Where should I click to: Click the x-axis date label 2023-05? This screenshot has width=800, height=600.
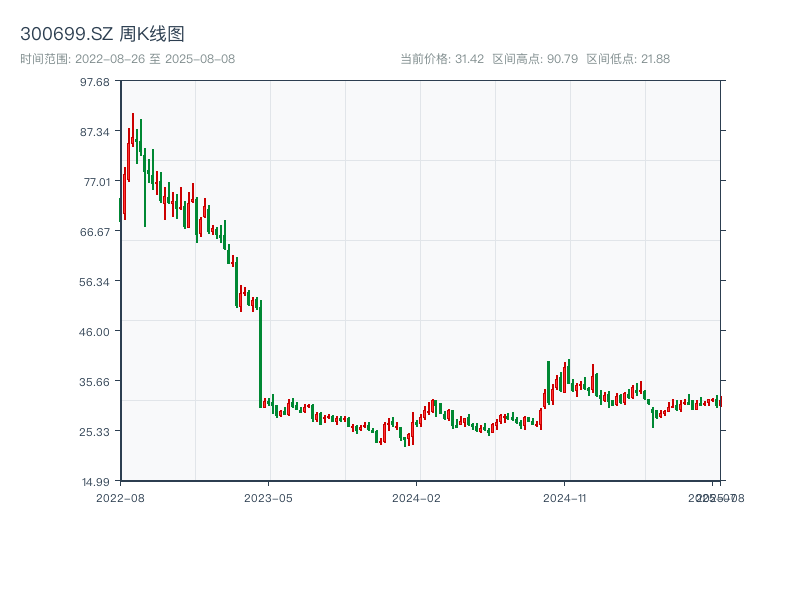click(268, 498)
